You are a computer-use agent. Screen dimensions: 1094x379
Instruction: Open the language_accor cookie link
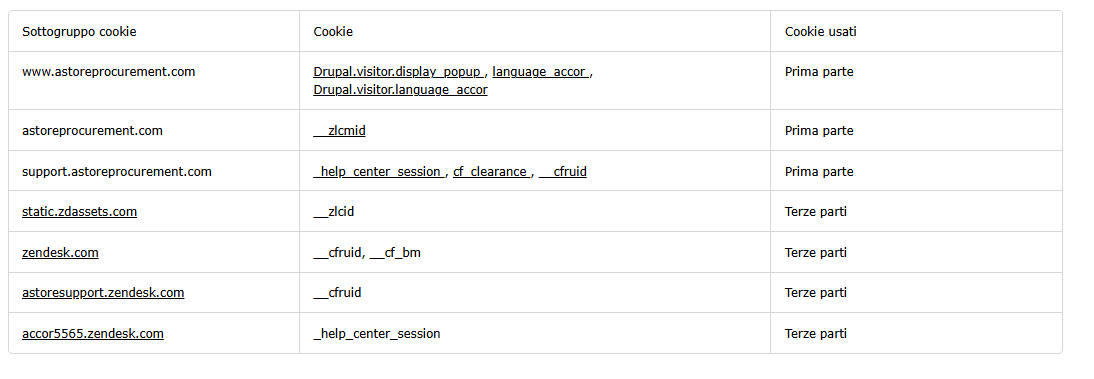click(x=541, y=72)
